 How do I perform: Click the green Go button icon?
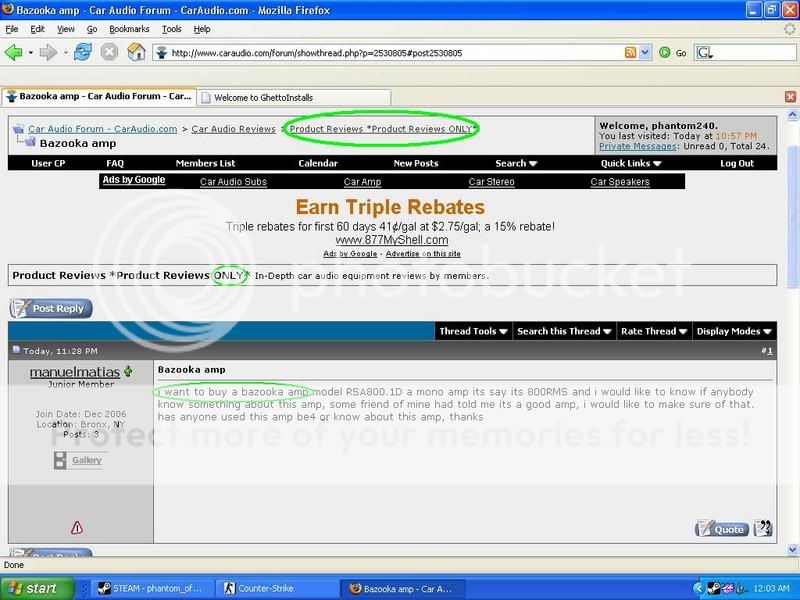click(664, 52)
